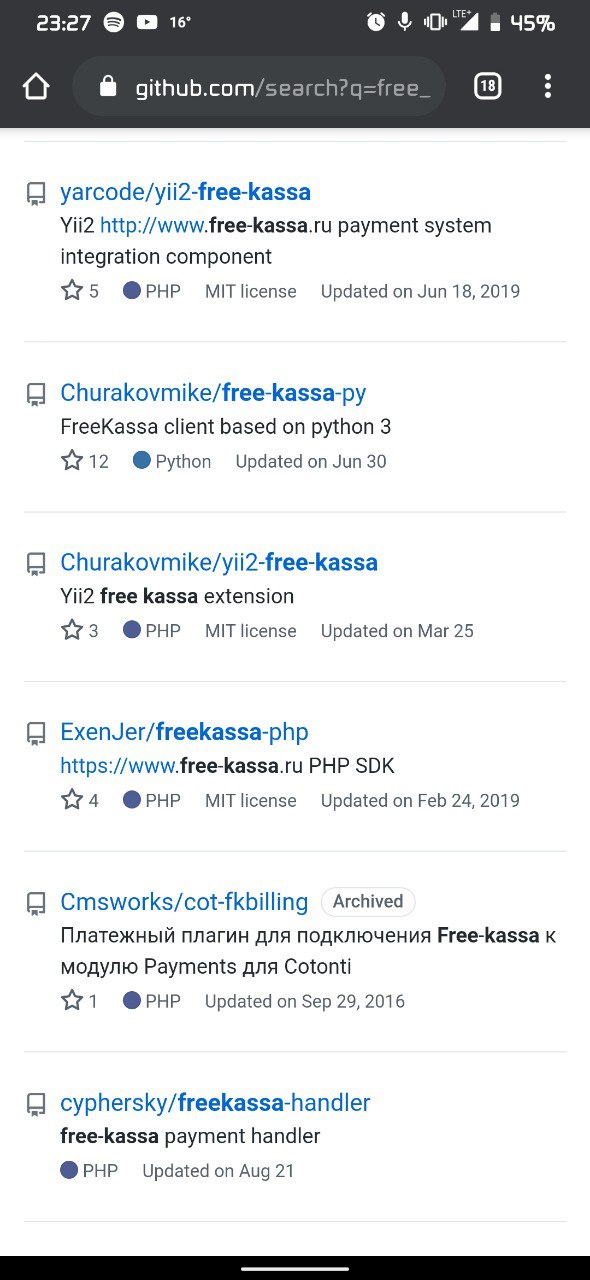Tap star icon for ExenJer/freekassa-php

(x=72, y=801)
